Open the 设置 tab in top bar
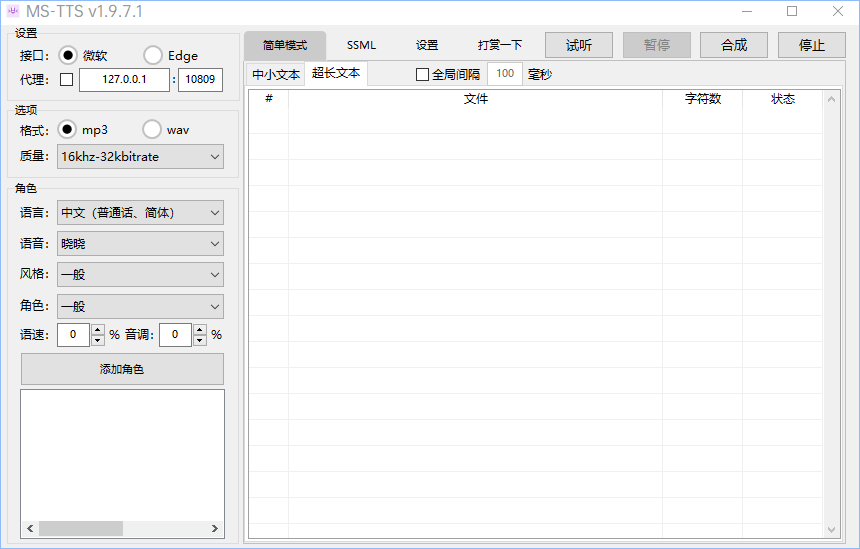The height and width of the screenshot is (549, 860). pos(427,46)
